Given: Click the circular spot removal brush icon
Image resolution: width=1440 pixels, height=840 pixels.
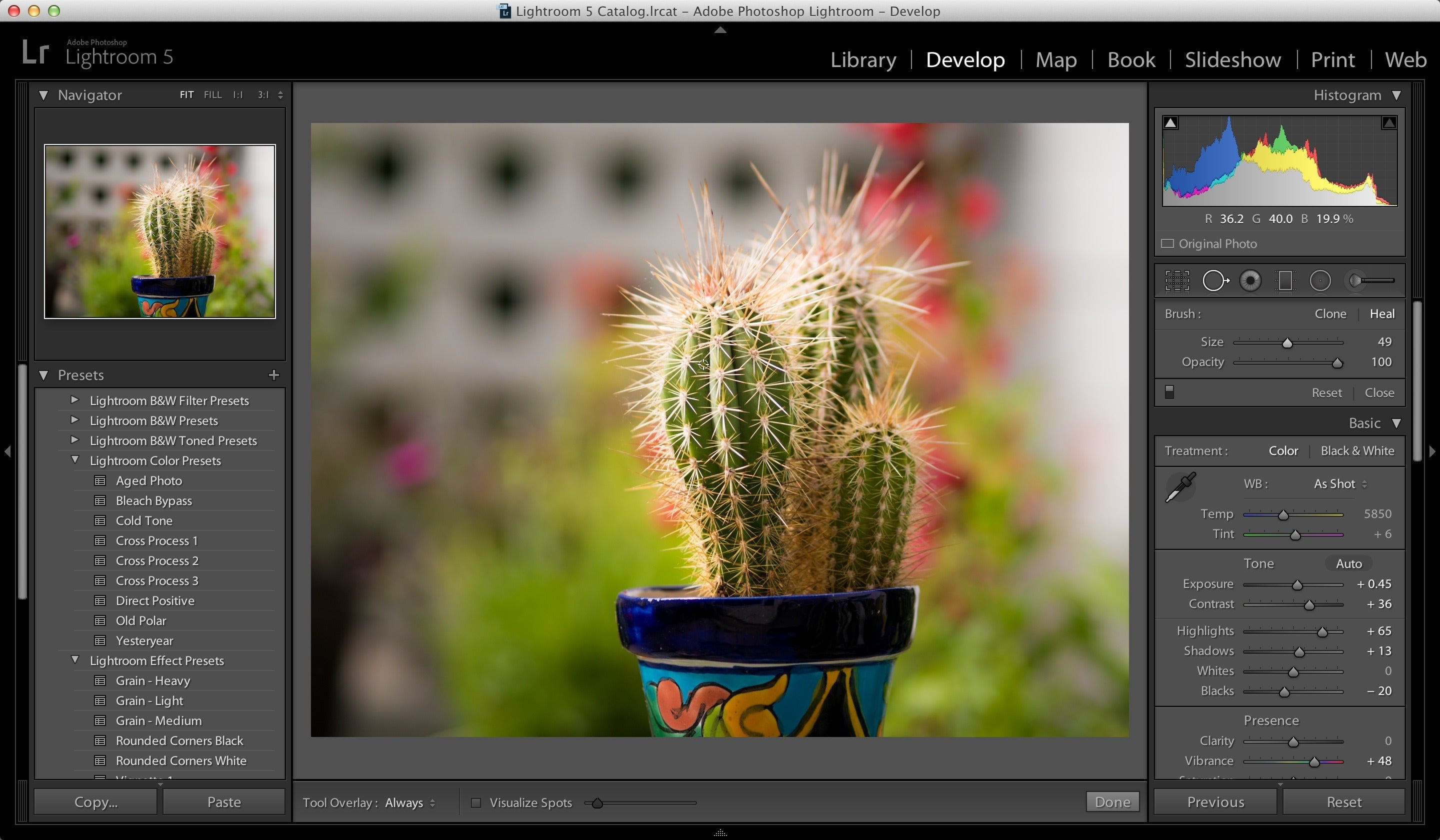Looking at the screenshot, I should coord(1213,281).
